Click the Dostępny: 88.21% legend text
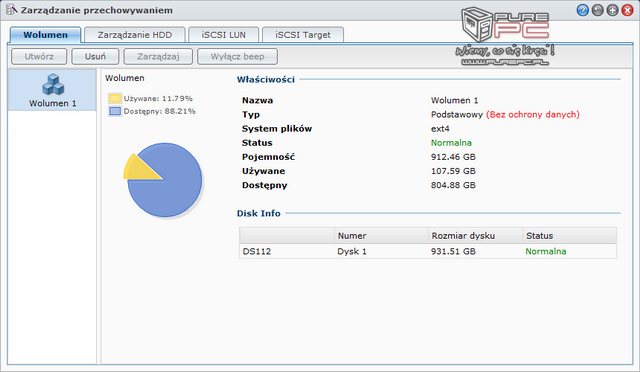Viewport: 640px width, 372px height. pyautogui.click(x=160, y=111)
